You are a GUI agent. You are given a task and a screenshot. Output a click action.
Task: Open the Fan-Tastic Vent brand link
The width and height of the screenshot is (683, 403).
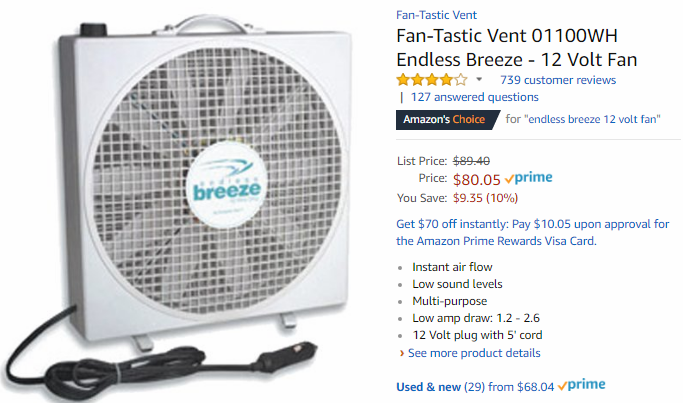(x=436, y=15)
